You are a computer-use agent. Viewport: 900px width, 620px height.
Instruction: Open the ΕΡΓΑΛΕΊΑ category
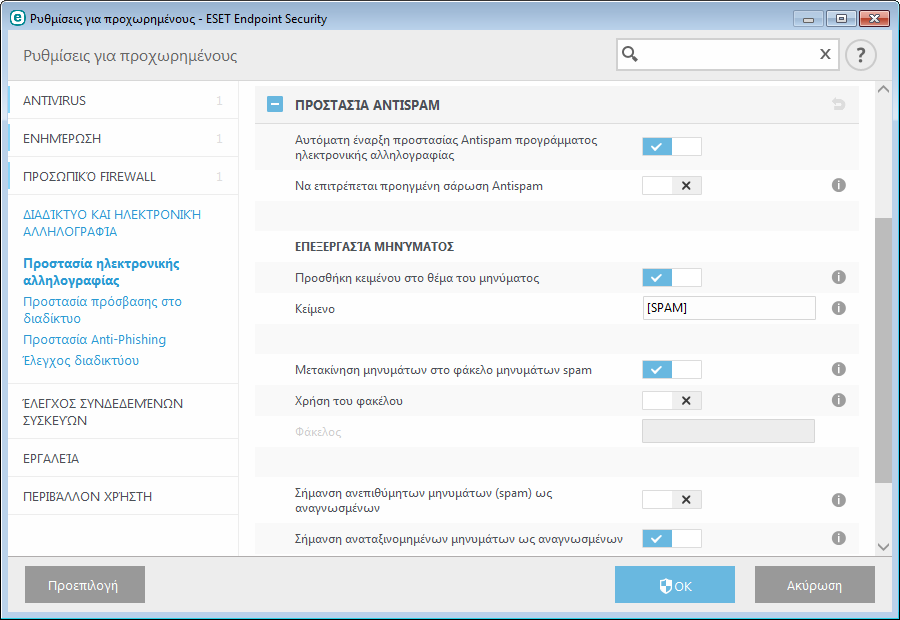click(x=123, y=458)
